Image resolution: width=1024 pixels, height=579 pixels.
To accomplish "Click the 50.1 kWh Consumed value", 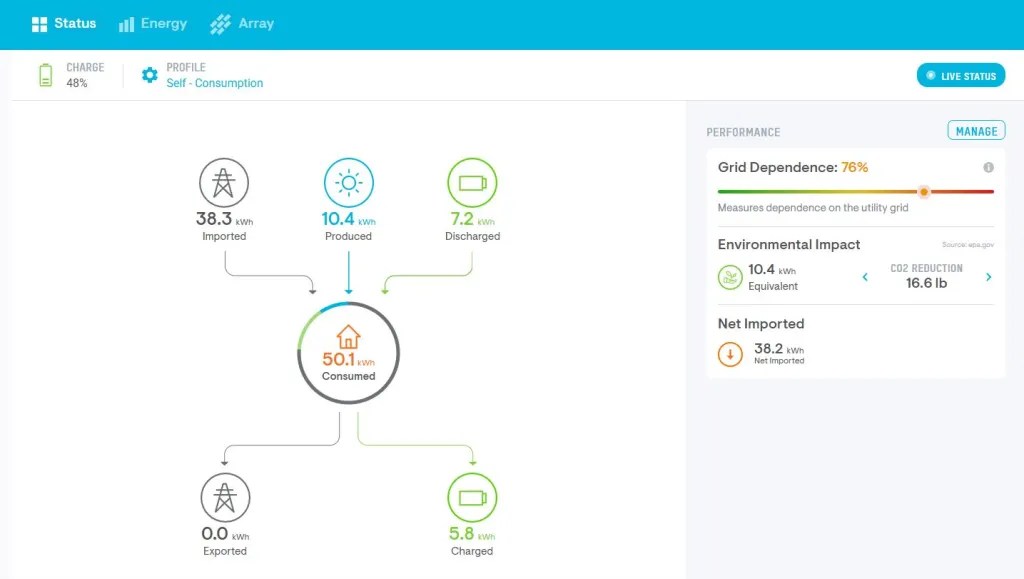I will click(348, 359).
